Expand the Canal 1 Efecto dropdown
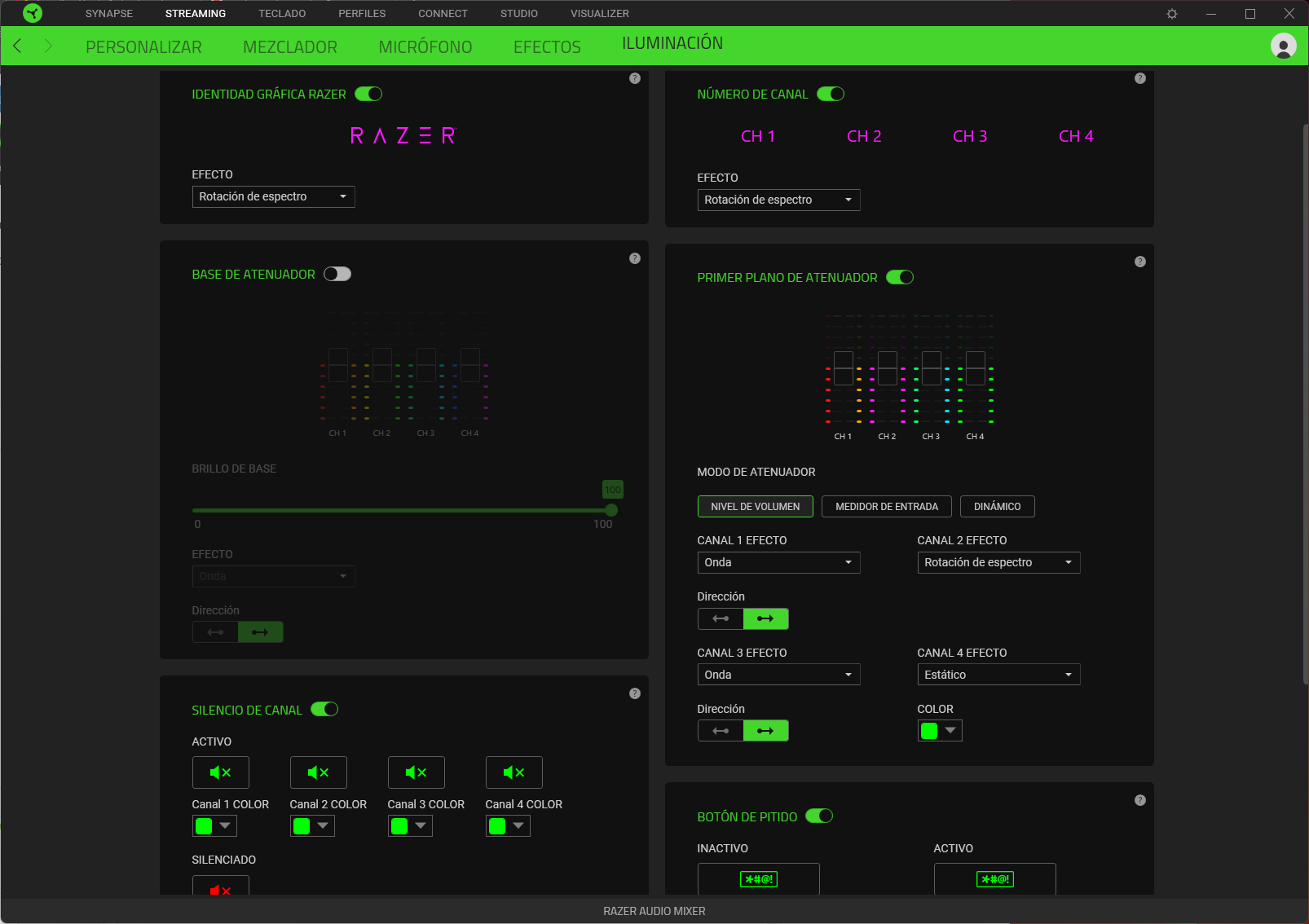Image resolution: width=1309 pixels, height=924 pixels. (x=778, y=562)
